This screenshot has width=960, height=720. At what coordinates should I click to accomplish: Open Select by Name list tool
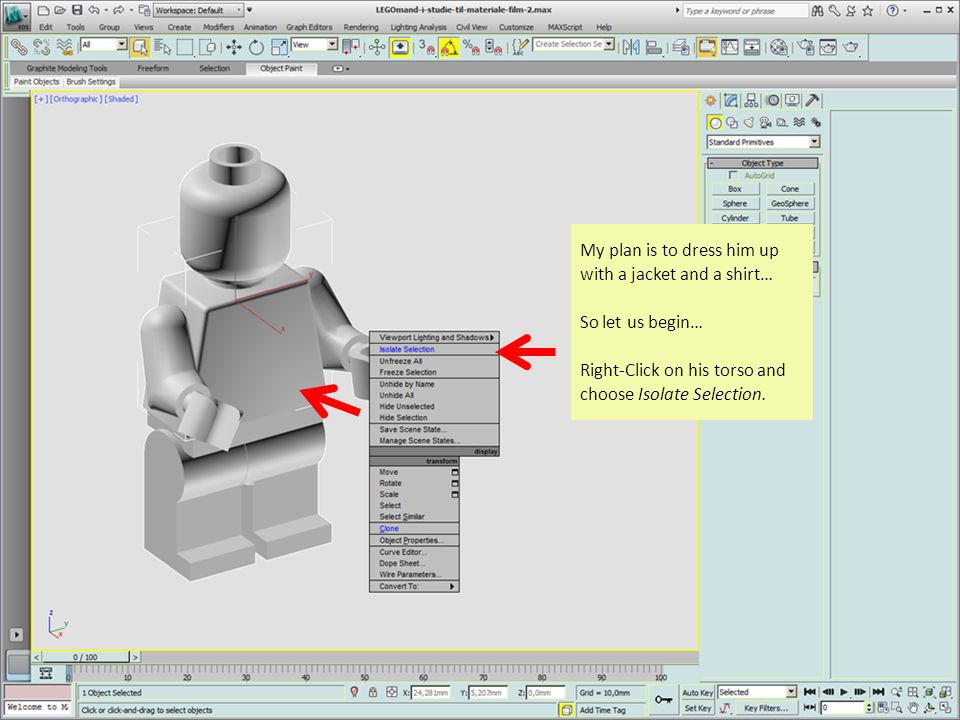coord(163,47)
